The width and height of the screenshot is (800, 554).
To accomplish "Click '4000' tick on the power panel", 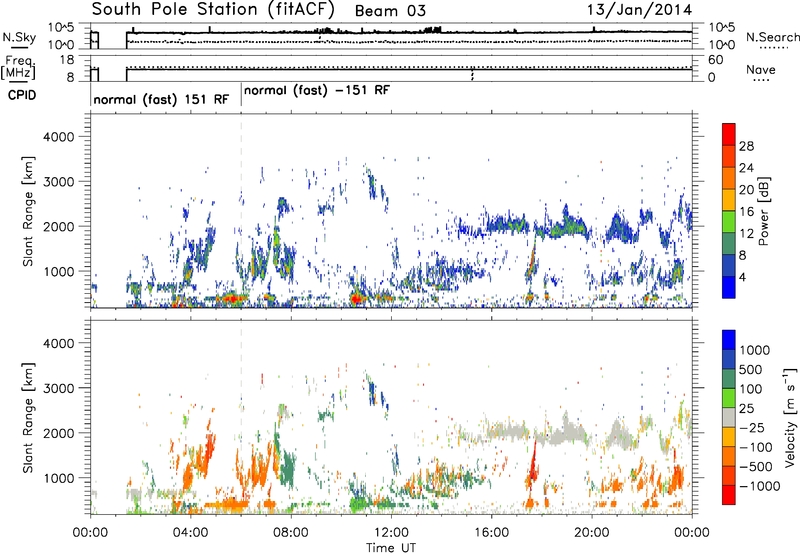I will point(58,137).
